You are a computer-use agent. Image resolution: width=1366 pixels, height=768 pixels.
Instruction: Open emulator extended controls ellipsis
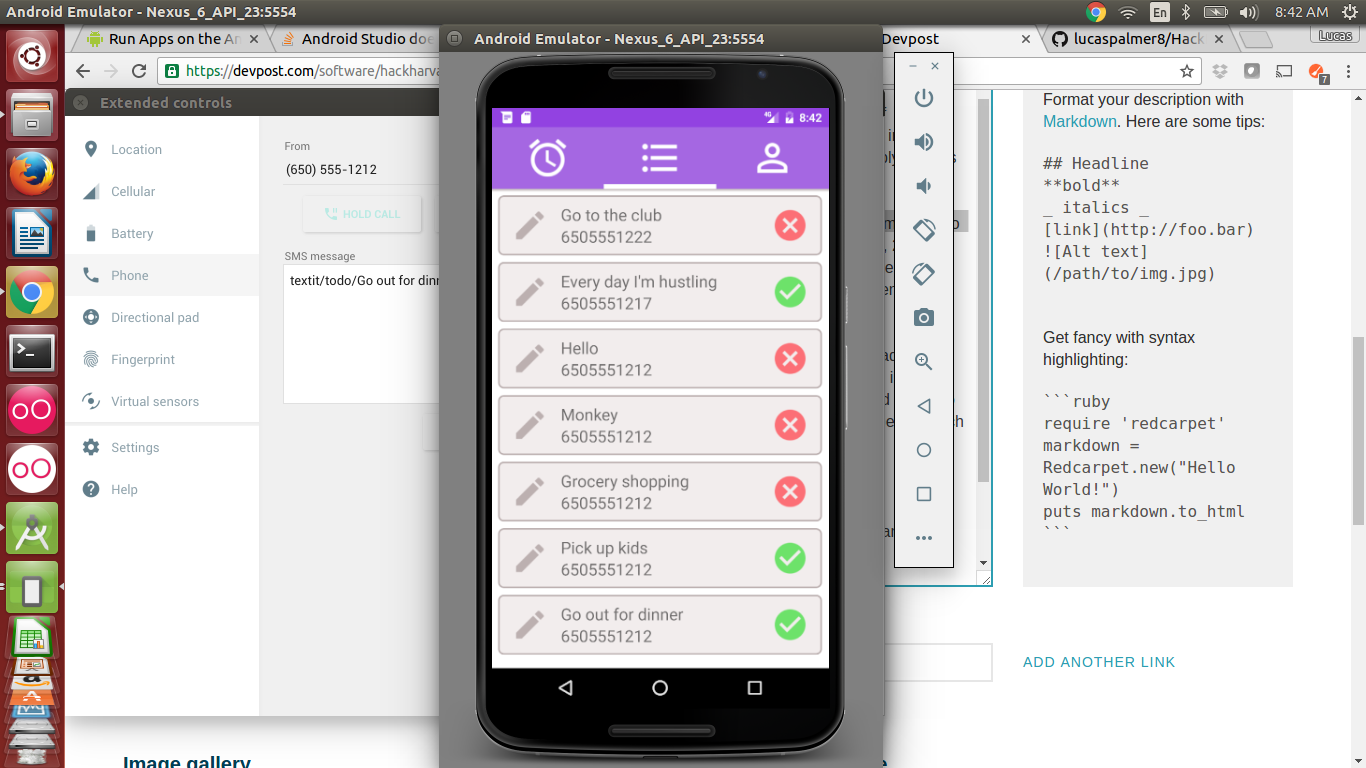pyautogui.click(x=924, y=538)
